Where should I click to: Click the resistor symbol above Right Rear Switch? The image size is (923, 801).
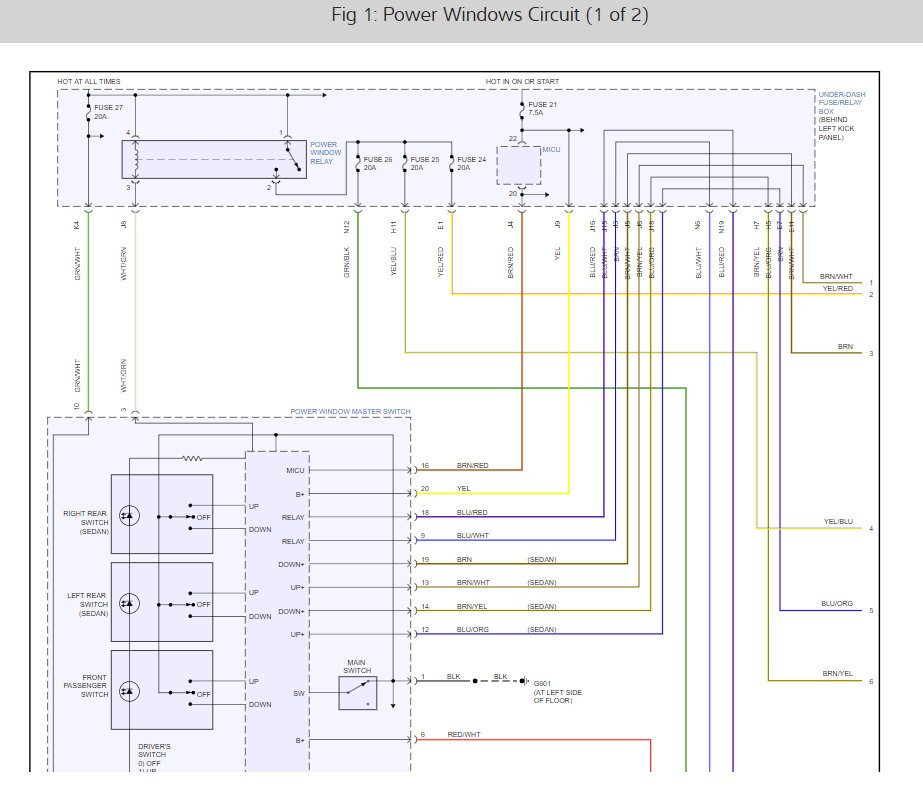192,458
